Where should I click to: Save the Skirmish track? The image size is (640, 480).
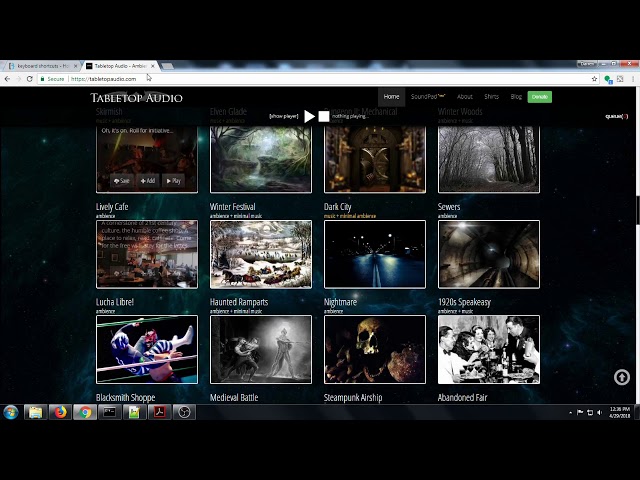[122, 181]
